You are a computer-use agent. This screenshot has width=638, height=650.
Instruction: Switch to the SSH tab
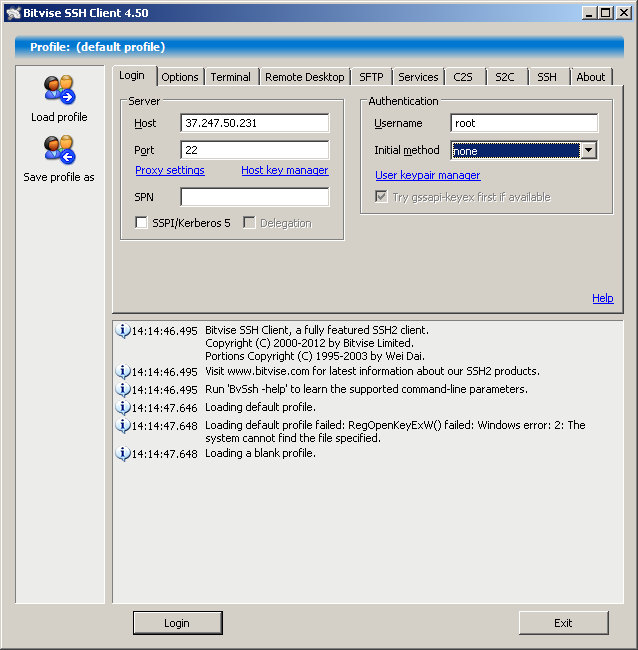[x=547, y=77]
